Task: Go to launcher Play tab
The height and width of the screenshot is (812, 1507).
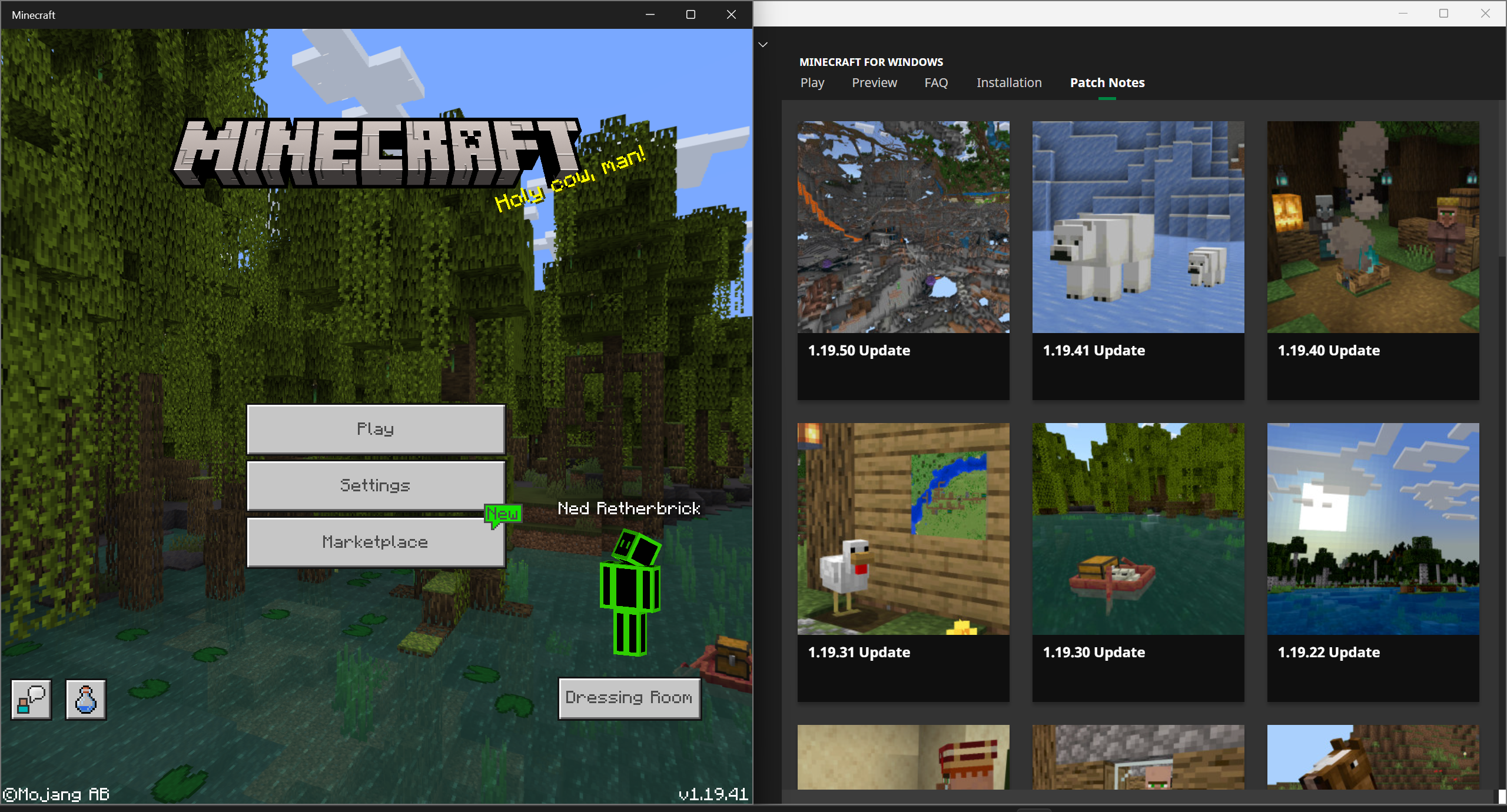Action: click(812, 83)
